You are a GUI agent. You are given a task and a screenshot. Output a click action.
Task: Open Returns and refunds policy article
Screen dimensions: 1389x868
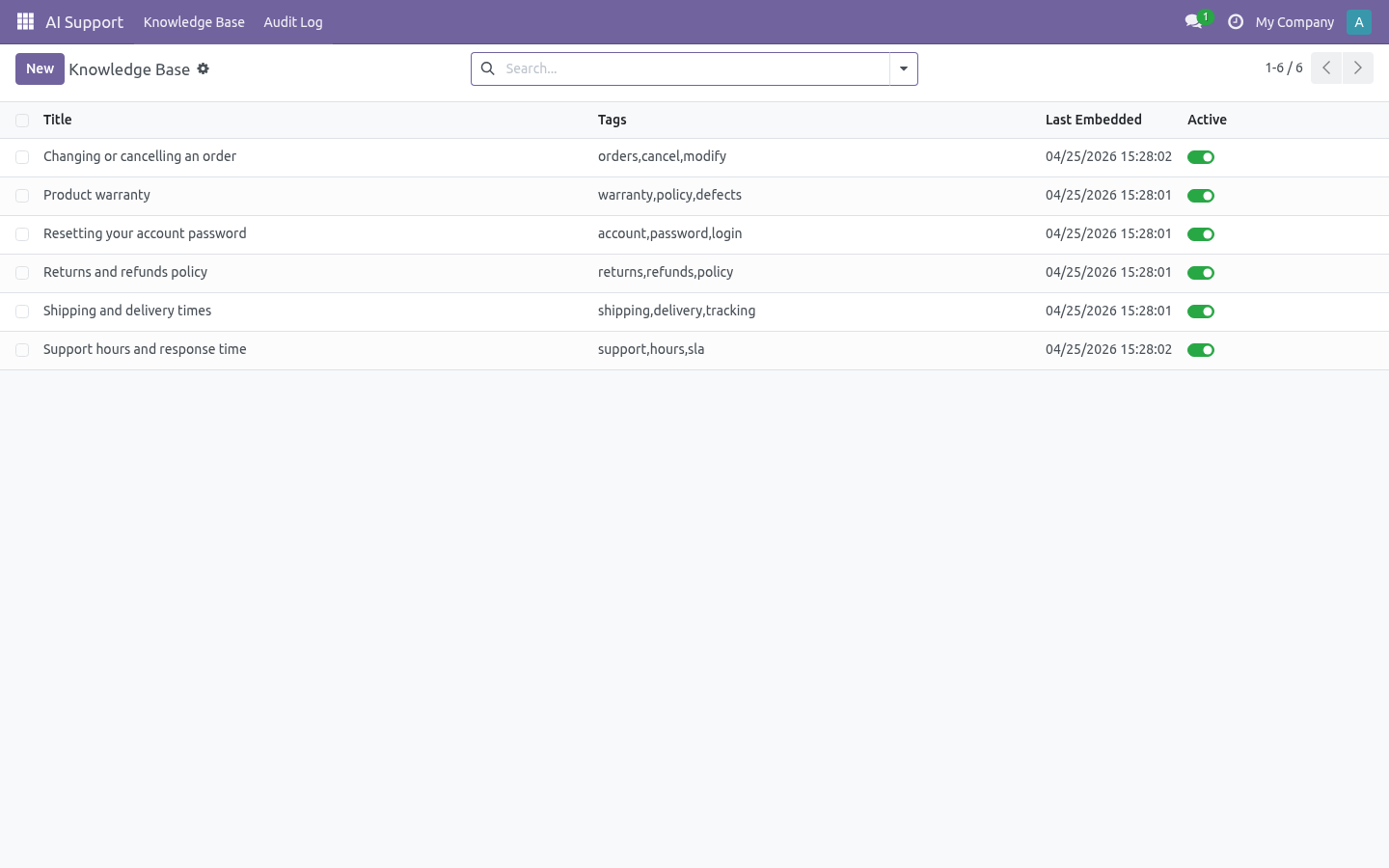click(125, 272)
